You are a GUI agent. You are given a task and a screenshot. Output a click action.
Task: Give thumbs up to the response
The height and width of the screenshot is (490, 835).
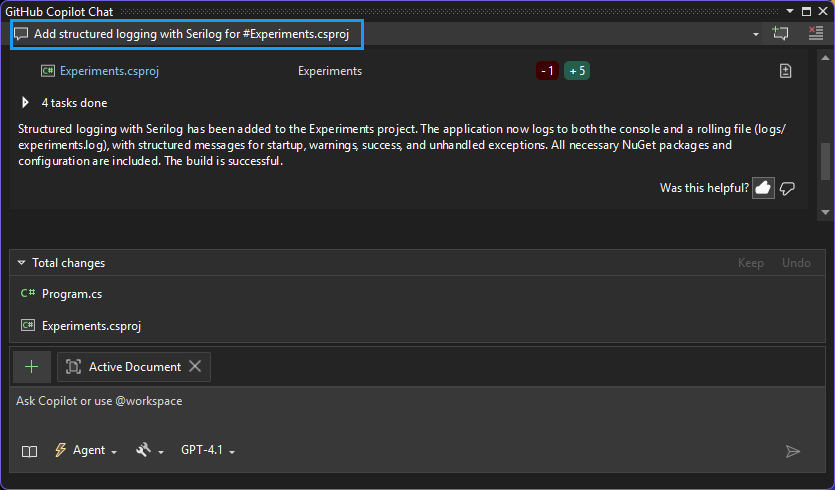(763, 188)
